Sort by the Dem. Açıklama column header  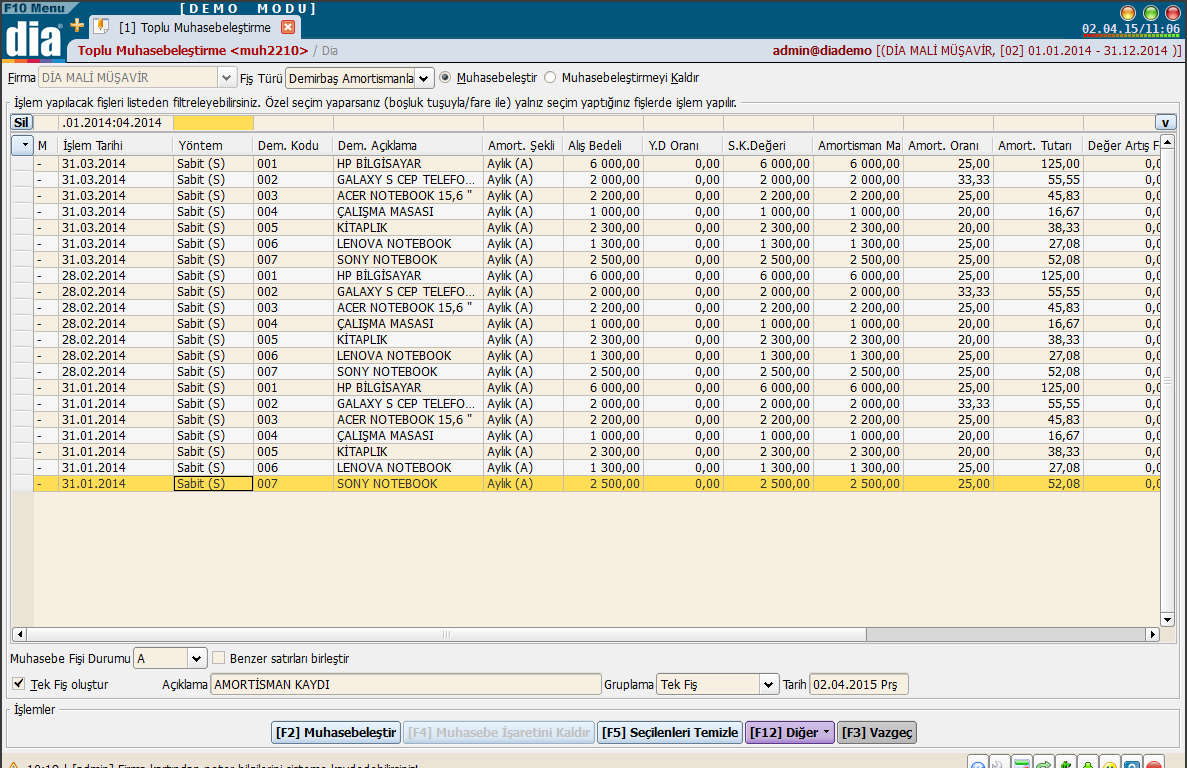tap(408, 145)
